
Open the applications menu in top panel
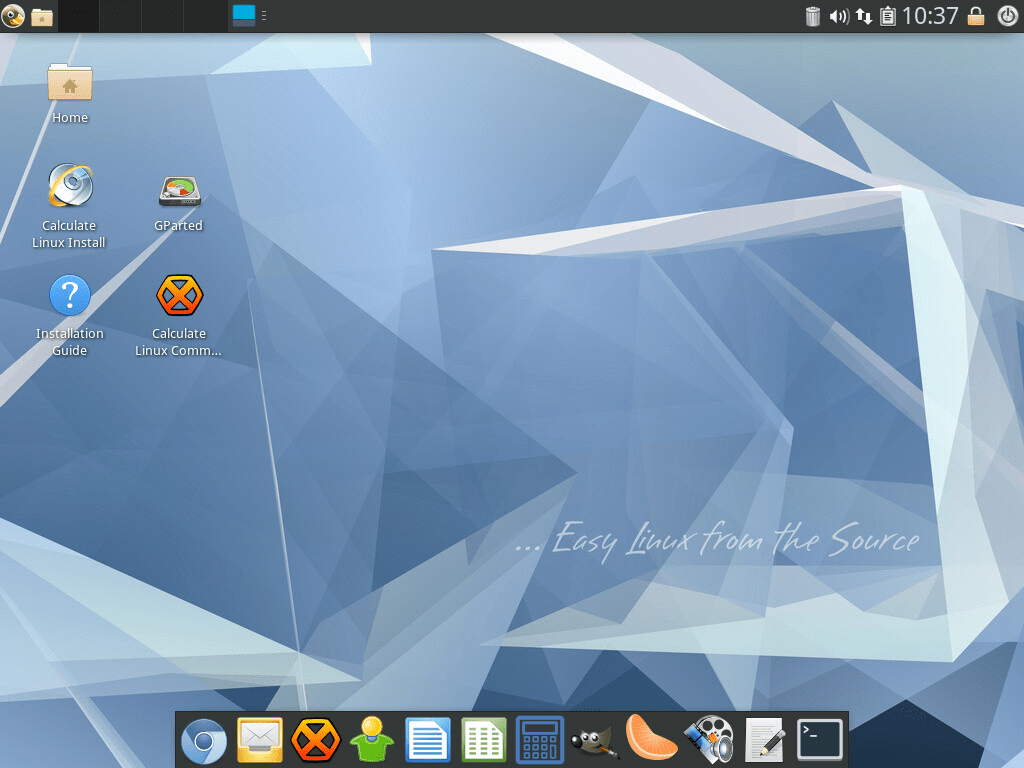[13, 16]
